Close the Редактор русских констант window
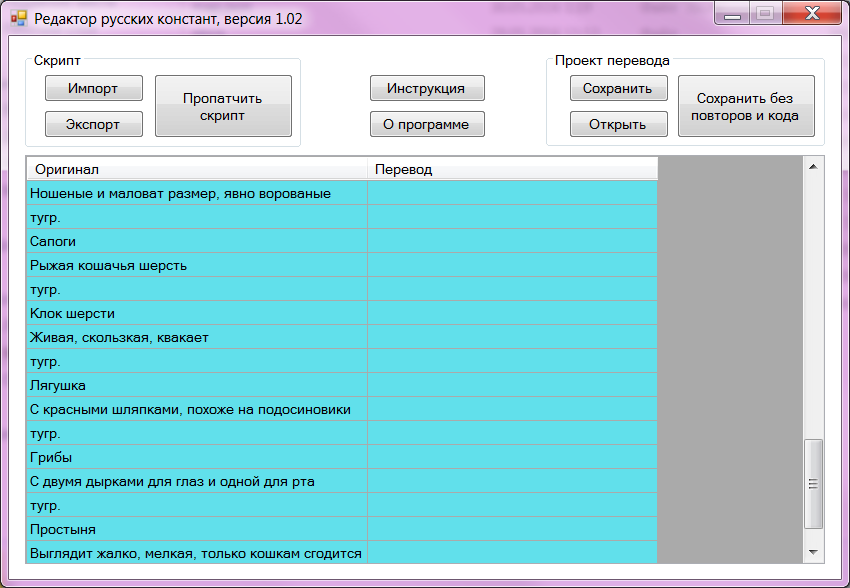This screenshot has height=588, width=850. coord(809,14)
